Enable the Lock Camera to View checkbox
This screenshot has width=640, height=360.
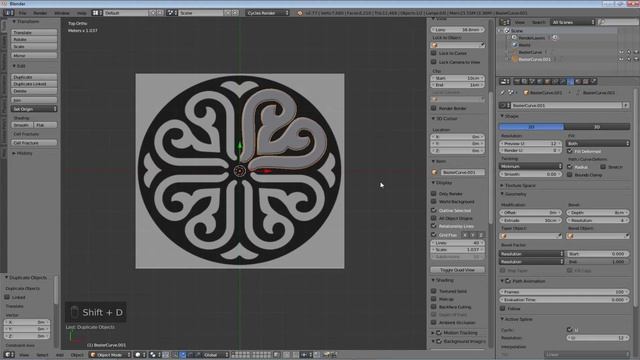[433, 62]
